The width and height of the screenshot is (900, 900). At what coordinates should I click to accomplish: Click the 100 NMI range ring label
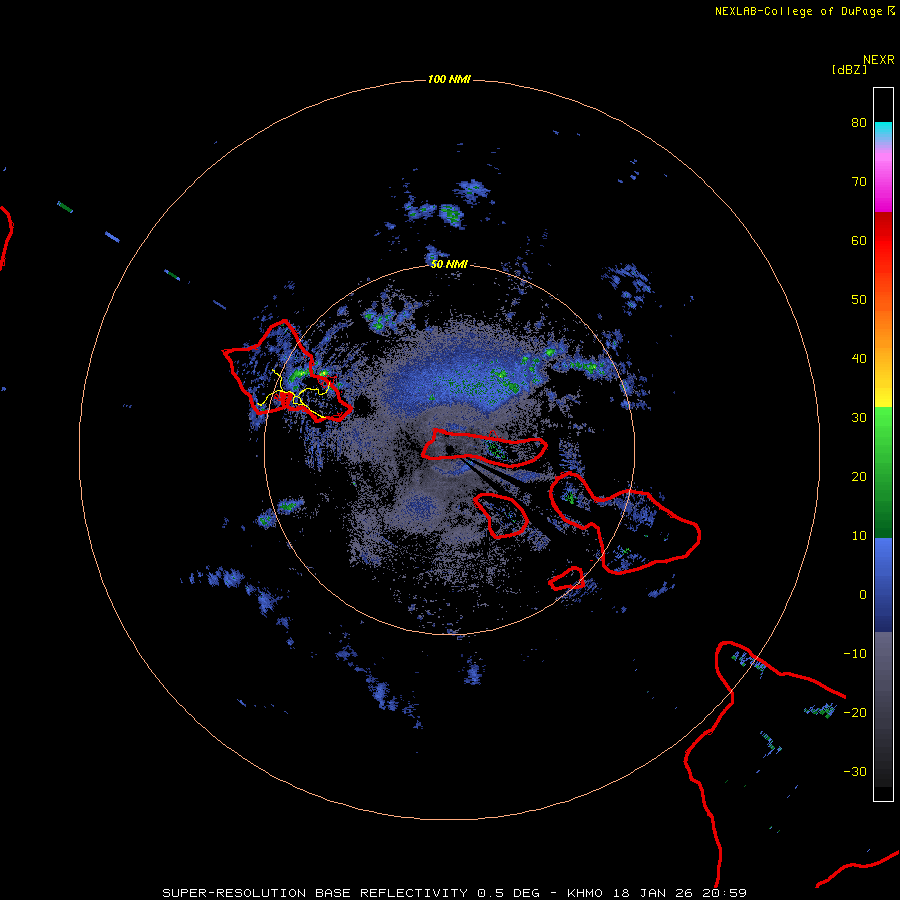pos(449,79)
